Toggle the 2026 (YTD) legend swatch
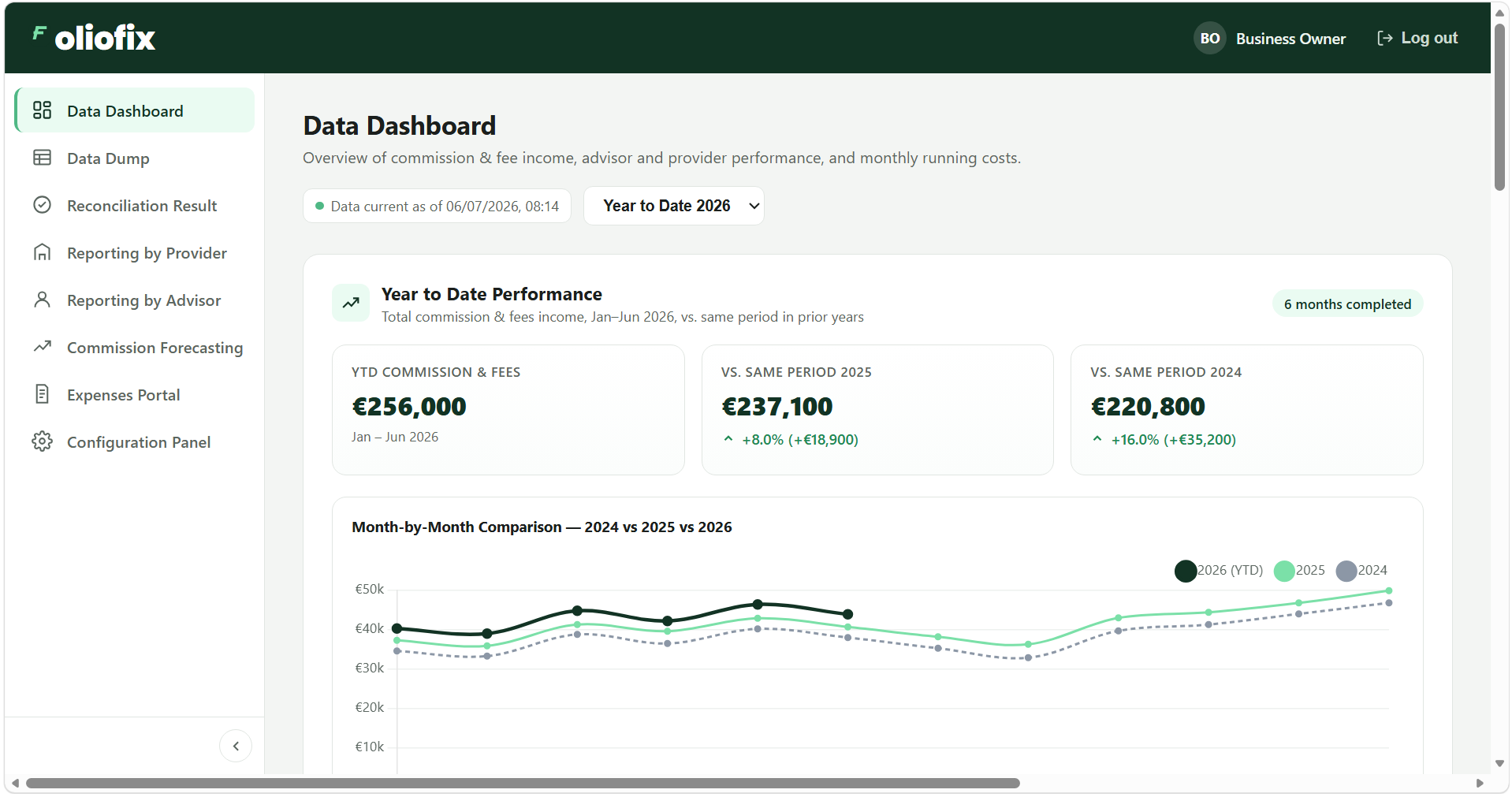 [1186, 571]
